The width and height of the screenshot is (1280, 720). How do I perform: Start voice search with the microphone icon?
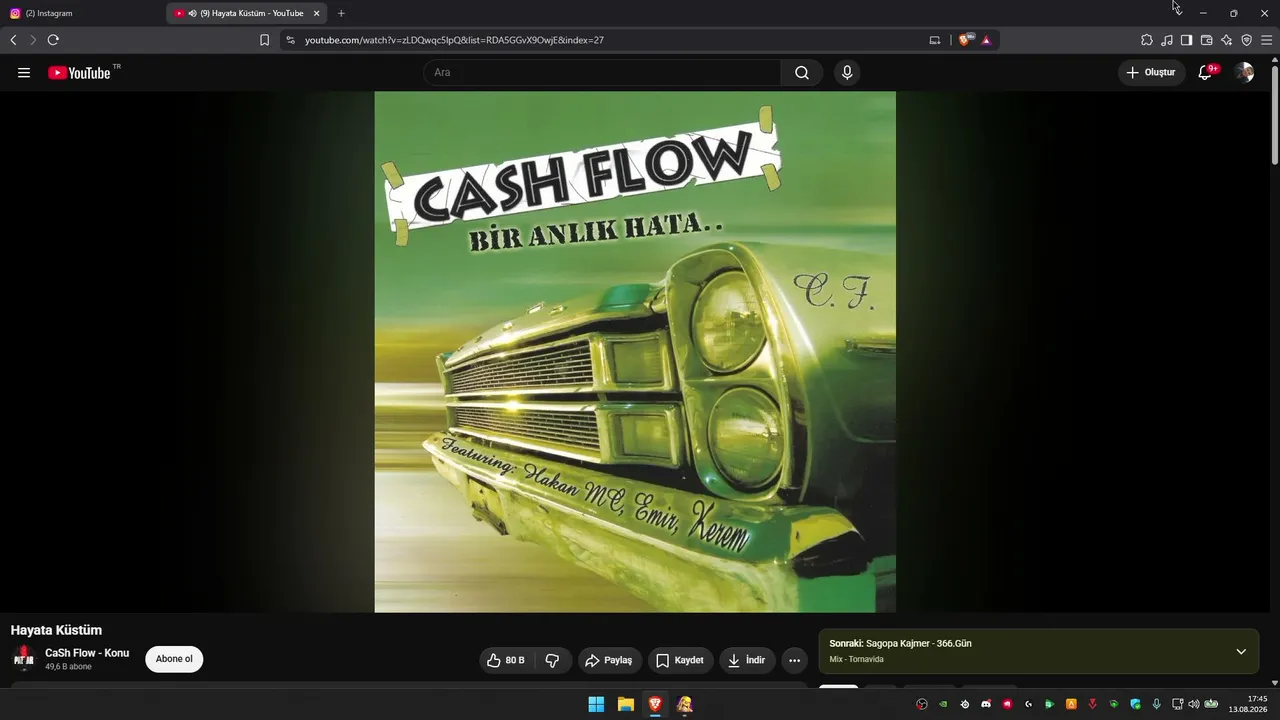[x=847, y=73]
